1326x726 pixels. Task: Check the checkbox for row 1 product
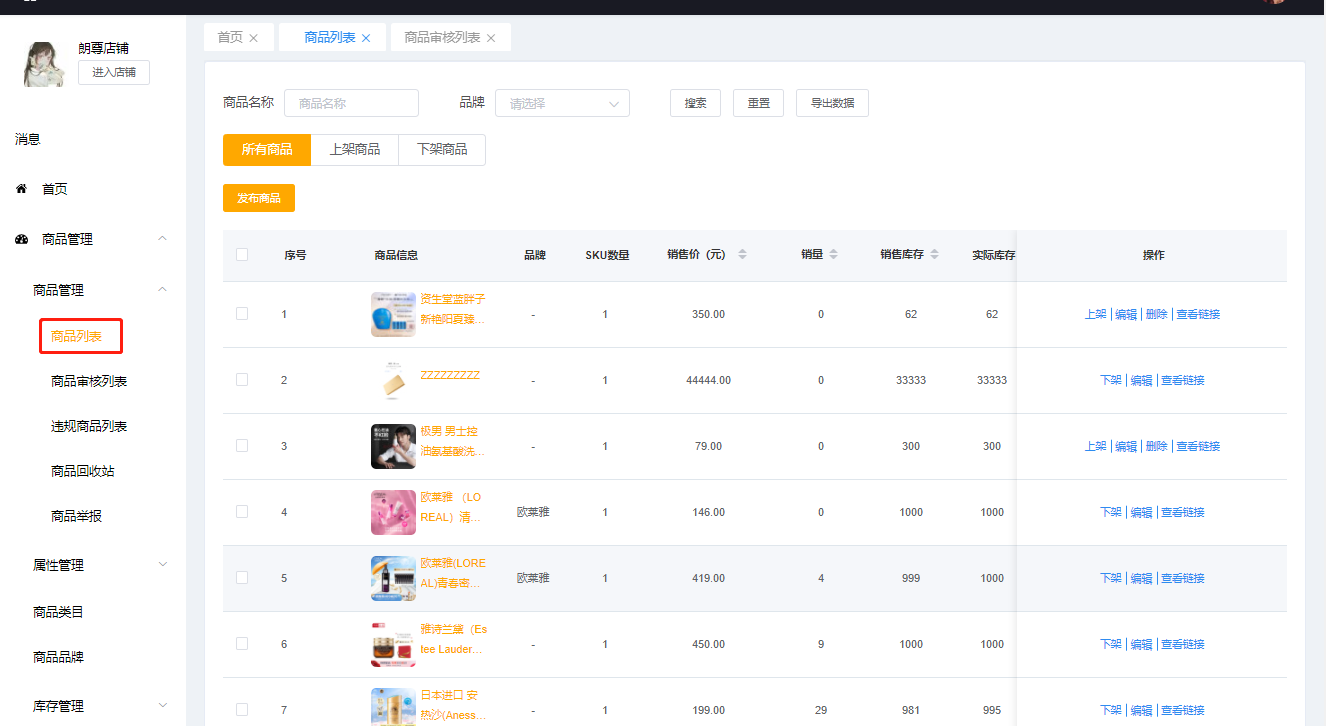[x=242, y=314]
